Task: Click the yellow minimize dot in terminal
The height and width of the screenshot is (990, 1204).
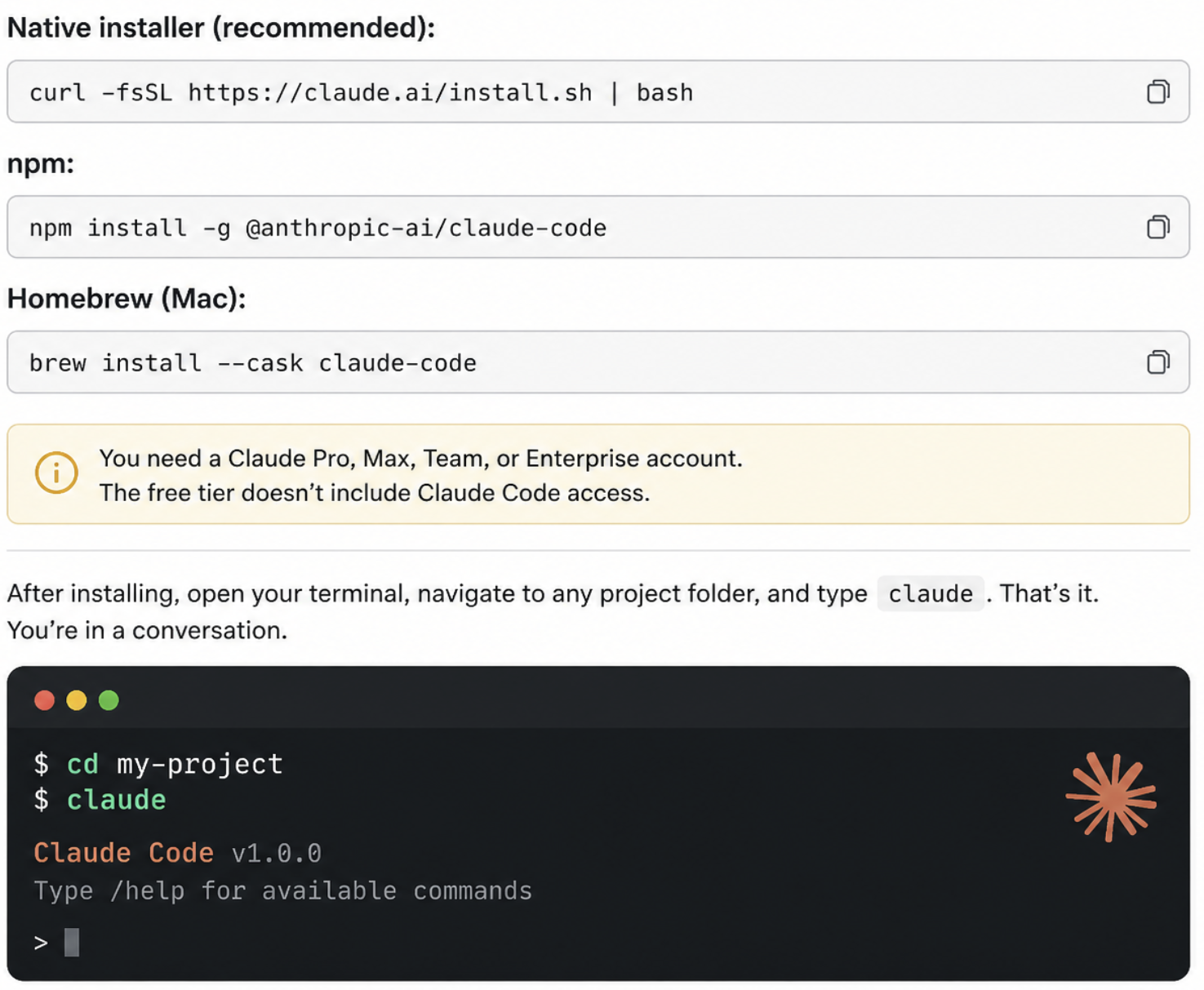Action: (77, 700)
